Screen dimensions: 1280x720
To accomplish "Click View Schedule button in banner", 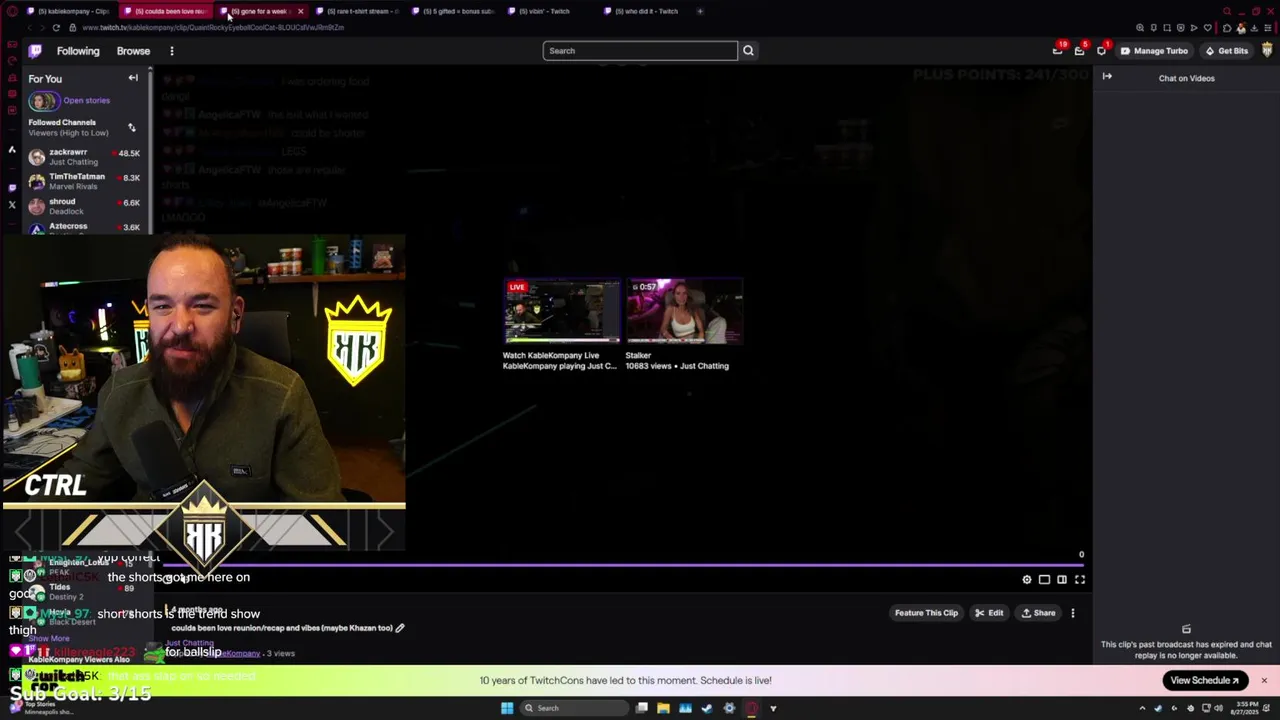I will click(x=1204, y=680).
